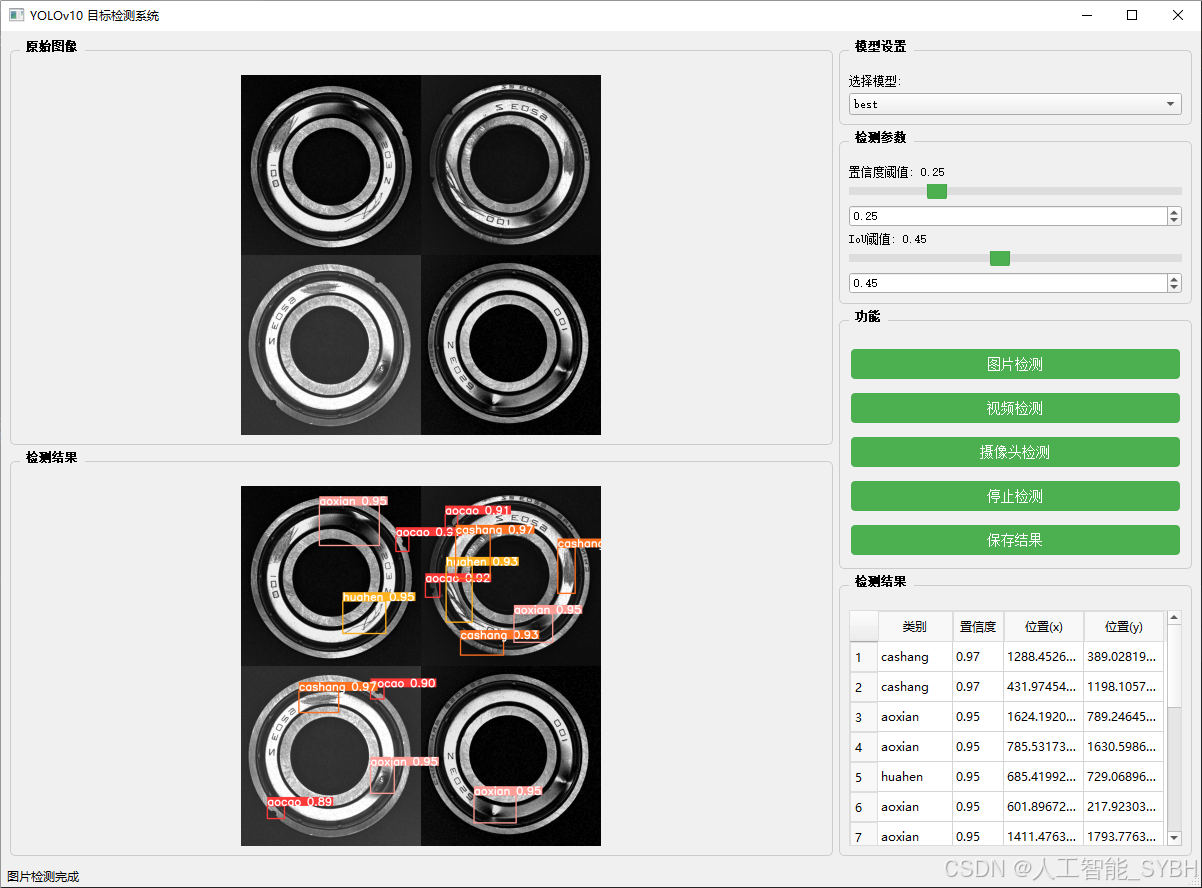The height and width of the screenshot is (888, 1202).
Task: Click the 1288.4526 x-position cell
Action: pos(1043,657)
